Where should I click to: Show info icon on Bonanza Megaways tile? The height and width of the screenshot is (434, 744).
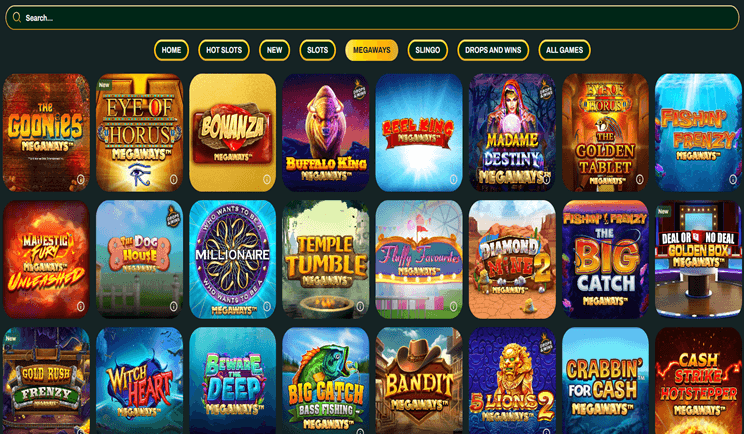[x=267, y=179]
